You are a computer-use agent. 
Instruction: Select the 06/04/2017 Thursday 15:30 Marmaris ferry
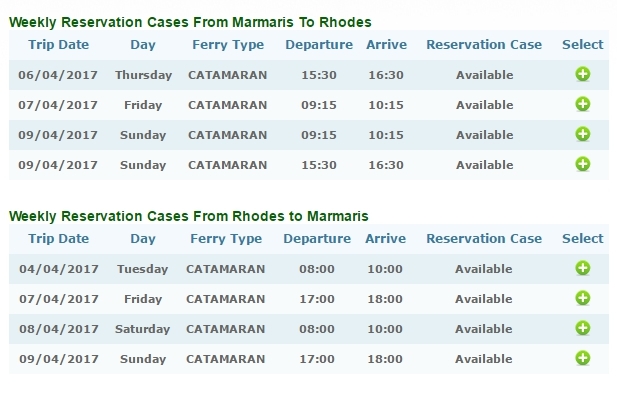tap(583, 74)
